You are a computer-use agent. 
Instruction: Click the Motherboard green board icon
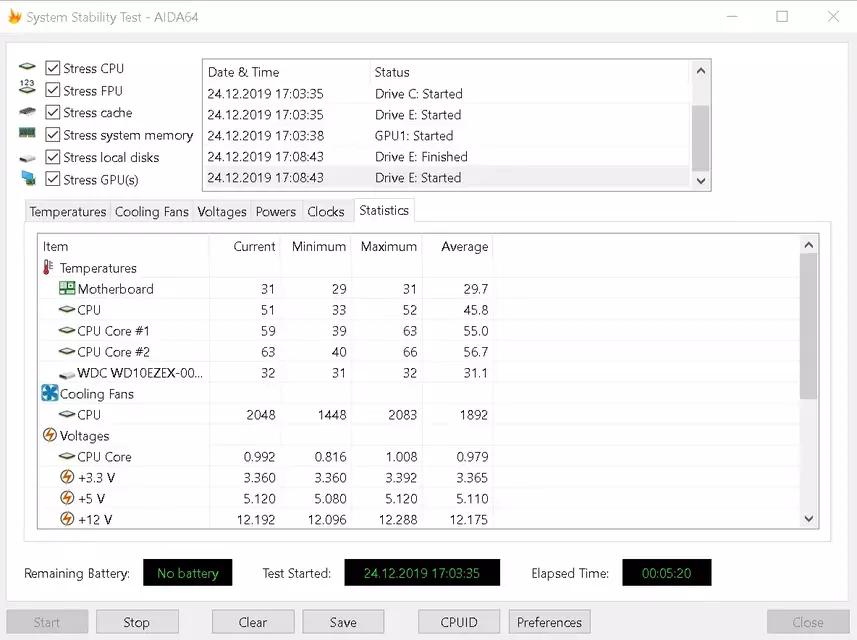click(x=67, y=288)
